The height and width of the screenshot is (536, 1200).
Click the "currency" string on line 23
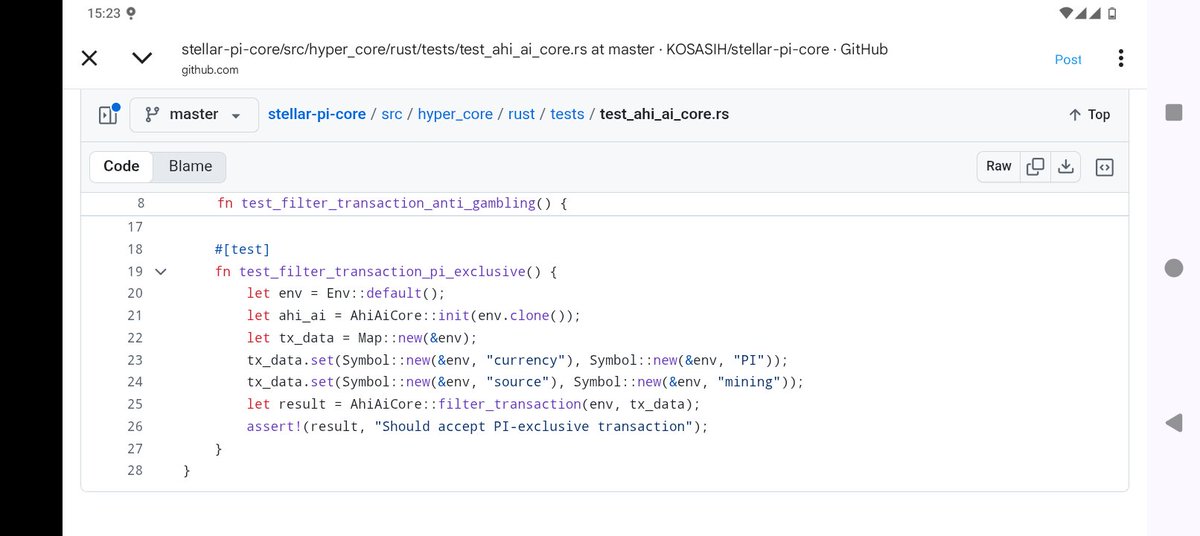pyautogui.click(x=525, y=359)
